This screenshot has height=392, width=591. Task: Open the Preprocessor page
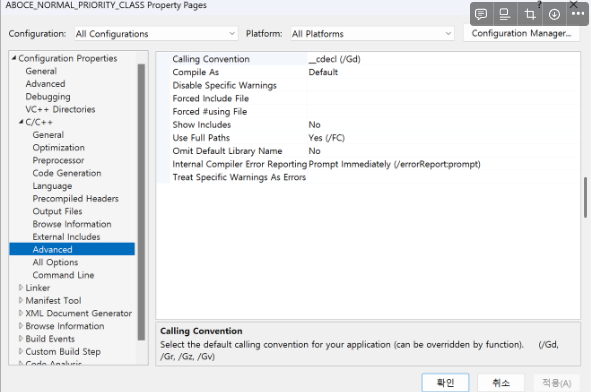(x=58, y=160)
